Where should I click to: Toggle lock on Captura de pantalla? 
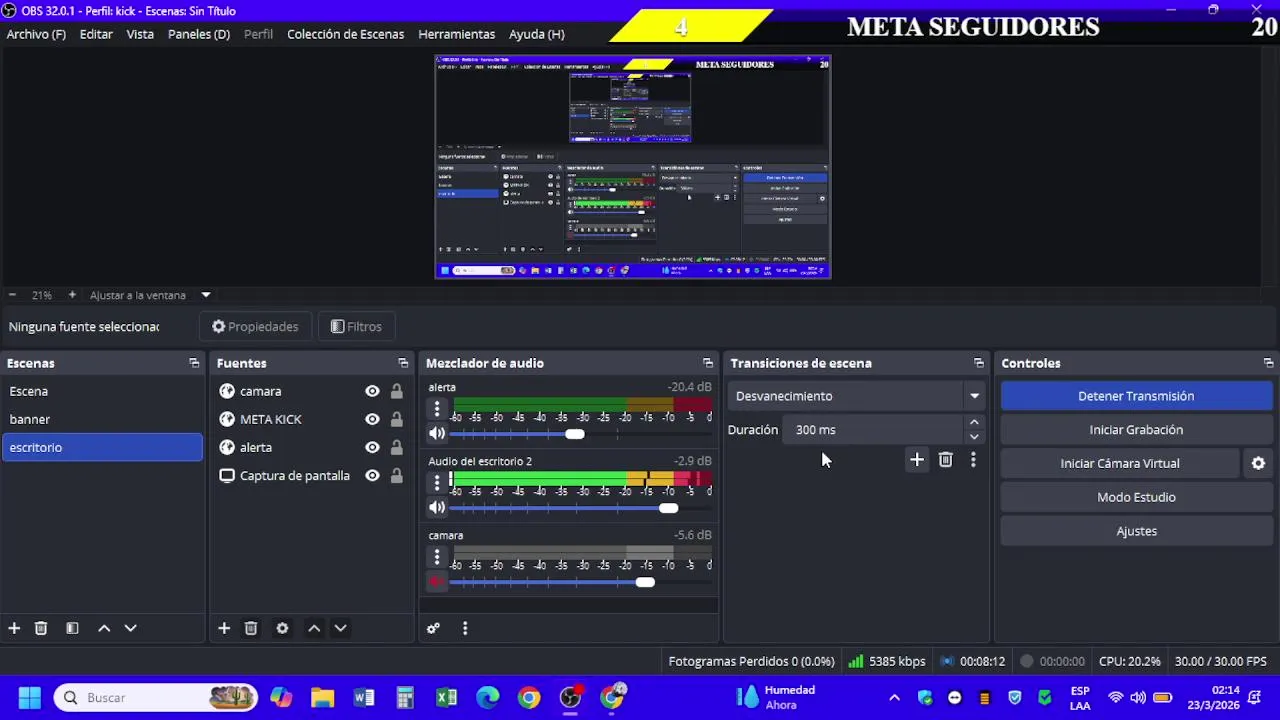click(397, 475)
